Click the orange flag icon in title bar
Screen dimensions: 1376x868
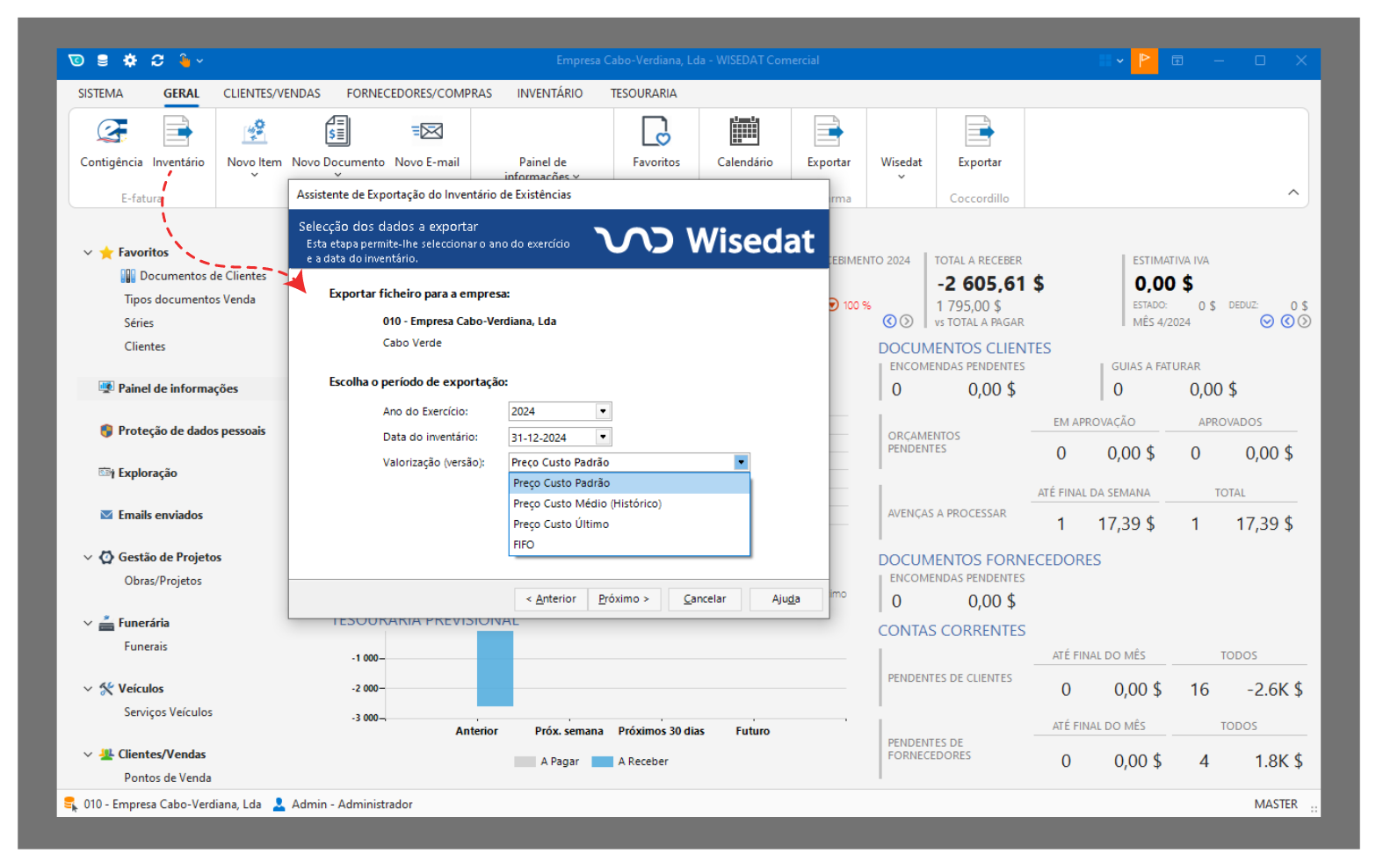pyautogui.click(x=1143, y=61)
